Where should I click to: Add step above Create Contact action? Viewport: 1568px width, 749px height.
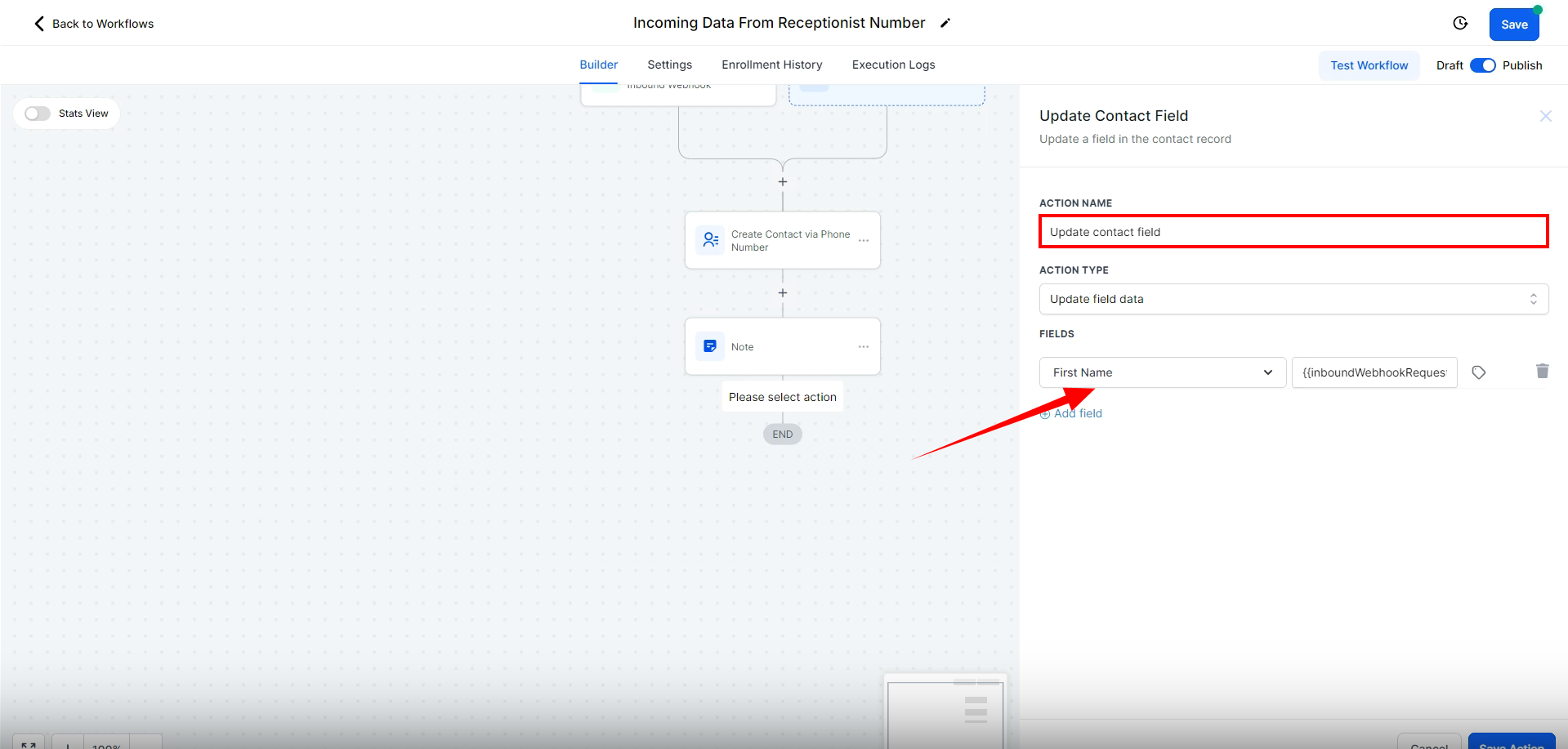point(783,182)
